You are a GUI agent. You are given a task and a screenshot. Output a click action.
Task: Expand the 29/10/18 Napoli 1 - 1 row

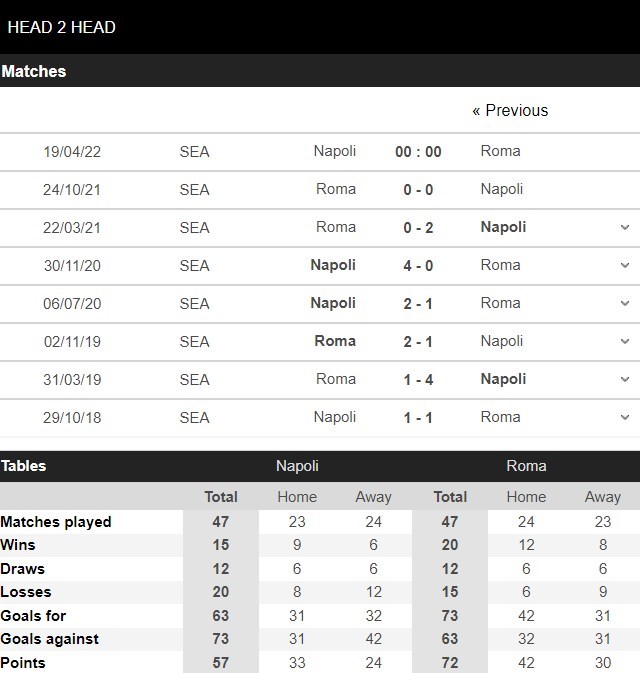pos(625,417)
